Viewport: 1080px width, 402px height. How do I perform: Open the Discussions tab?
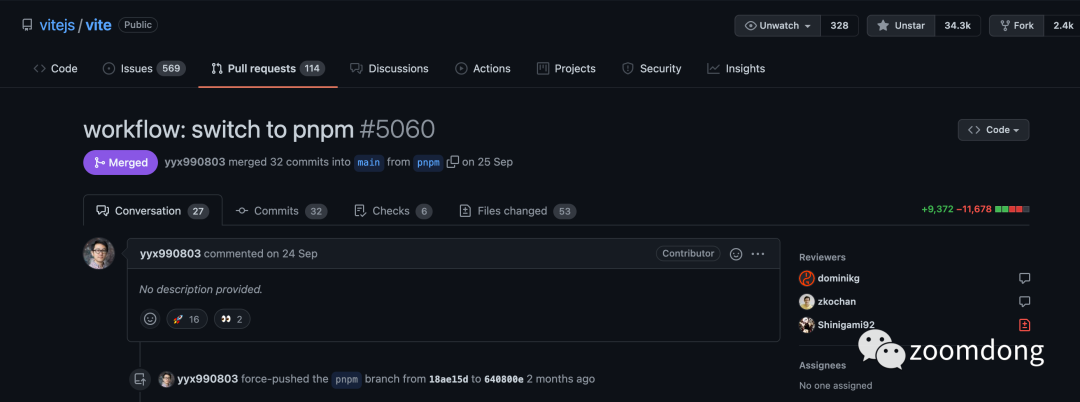[389, 68]
